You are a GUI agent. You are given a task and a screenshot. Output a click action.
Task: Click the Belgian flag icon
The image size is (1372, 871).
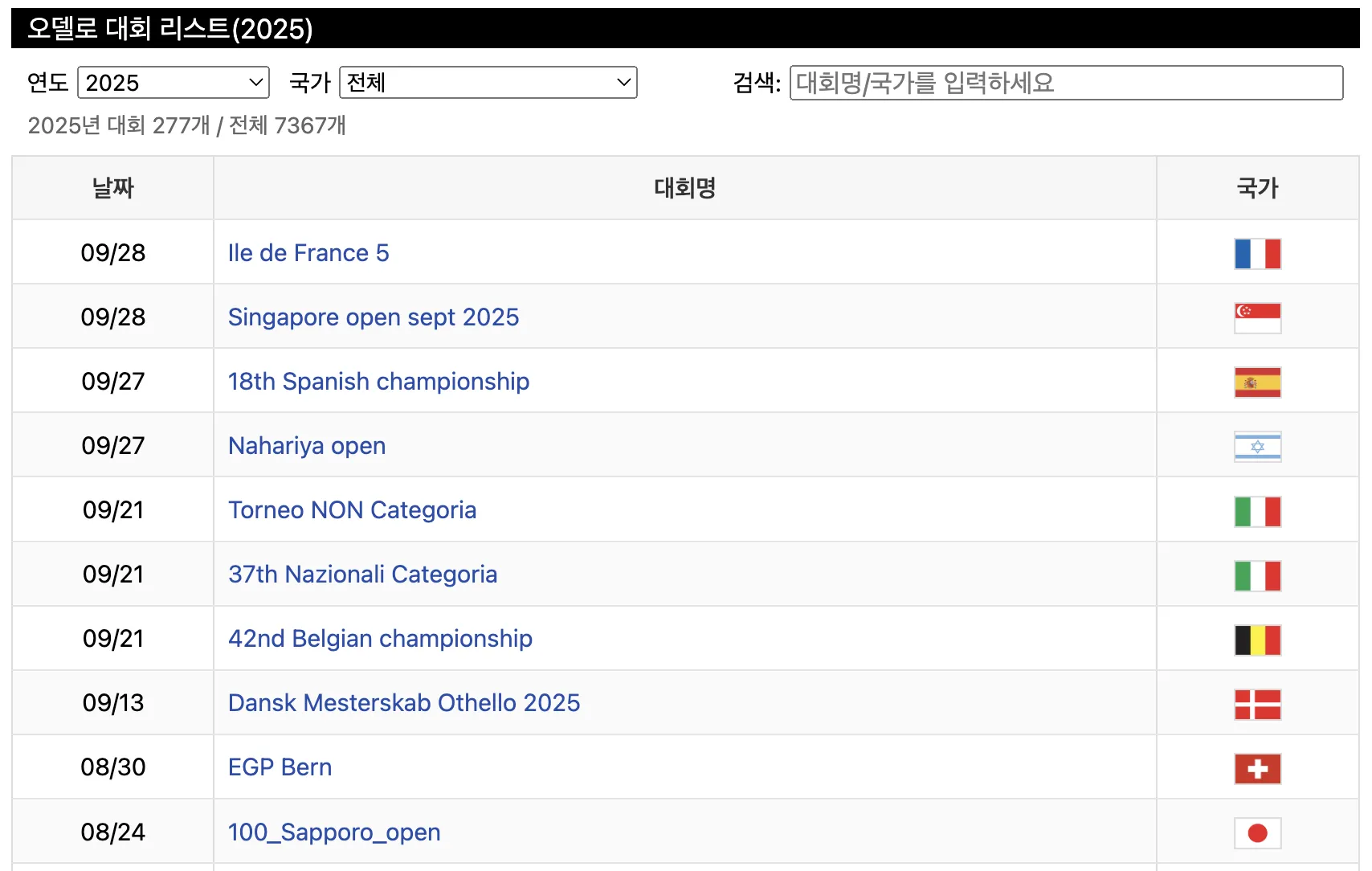click(x=1257, y=640)
